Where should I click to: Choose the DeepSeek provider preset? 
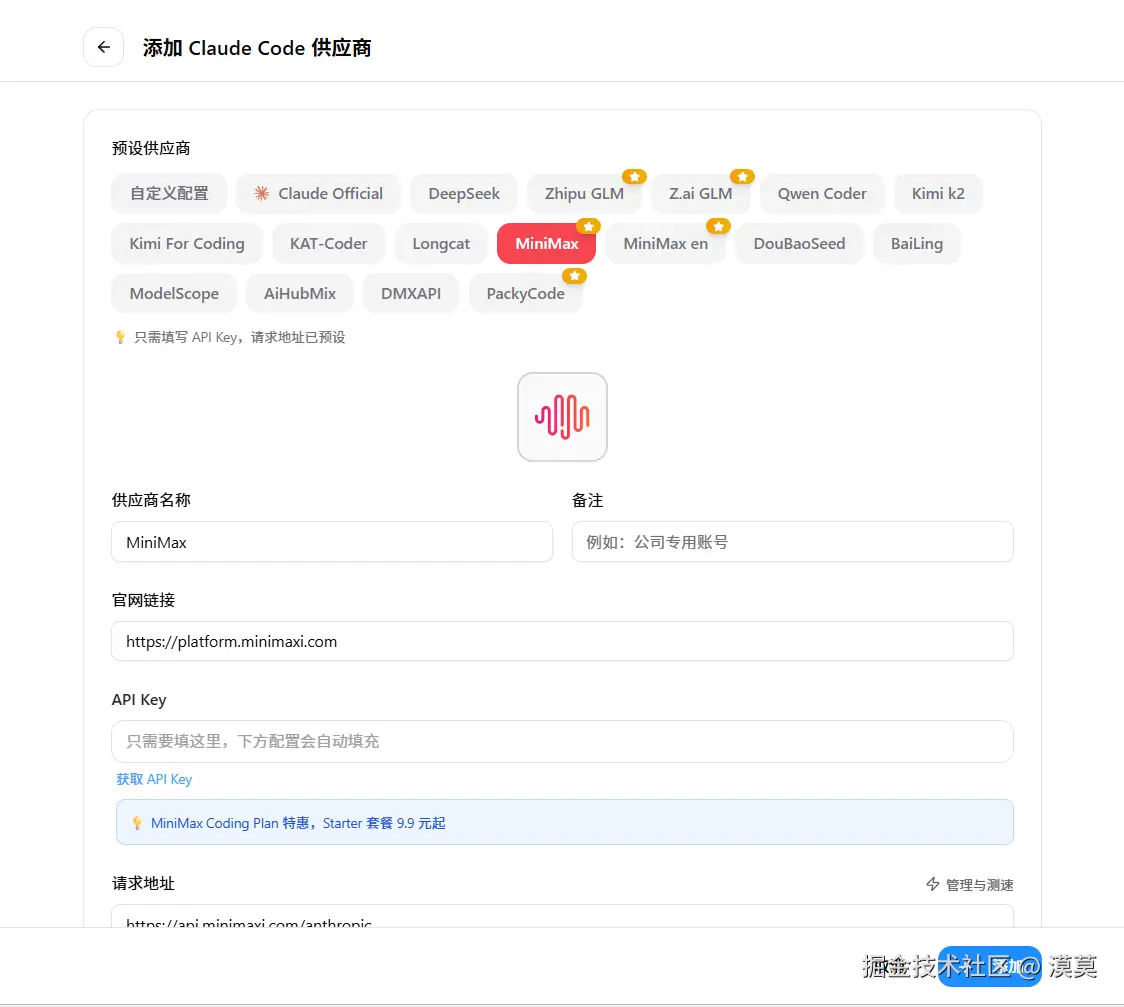464,194
